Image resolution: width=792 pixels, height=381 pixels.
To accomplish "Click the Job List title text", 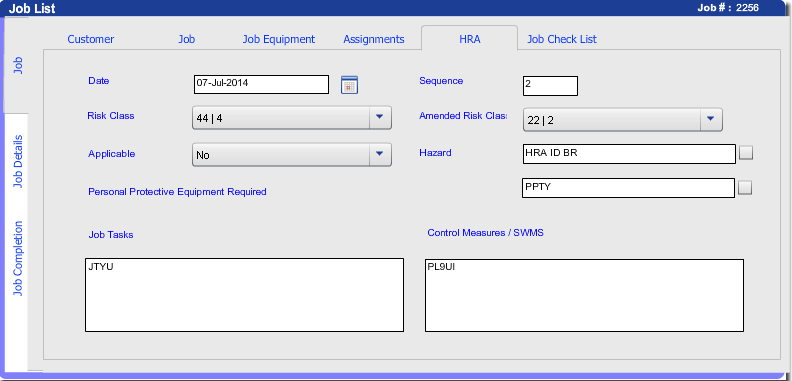I will coord(32,8).
